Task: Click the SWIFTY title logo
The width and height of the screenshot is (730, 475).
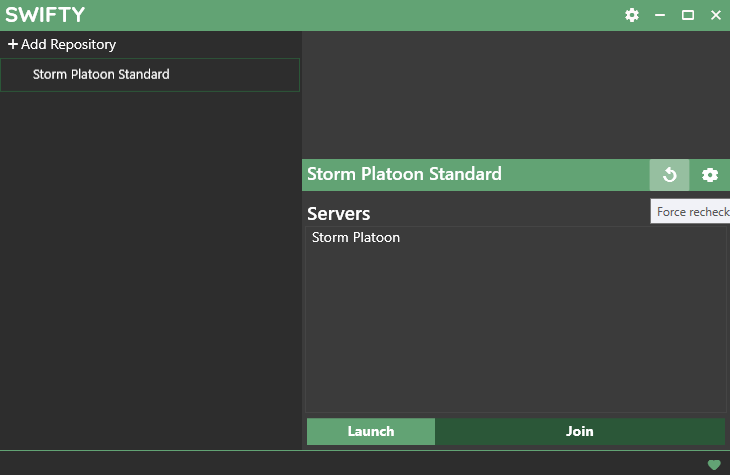Action: (45, 15)
